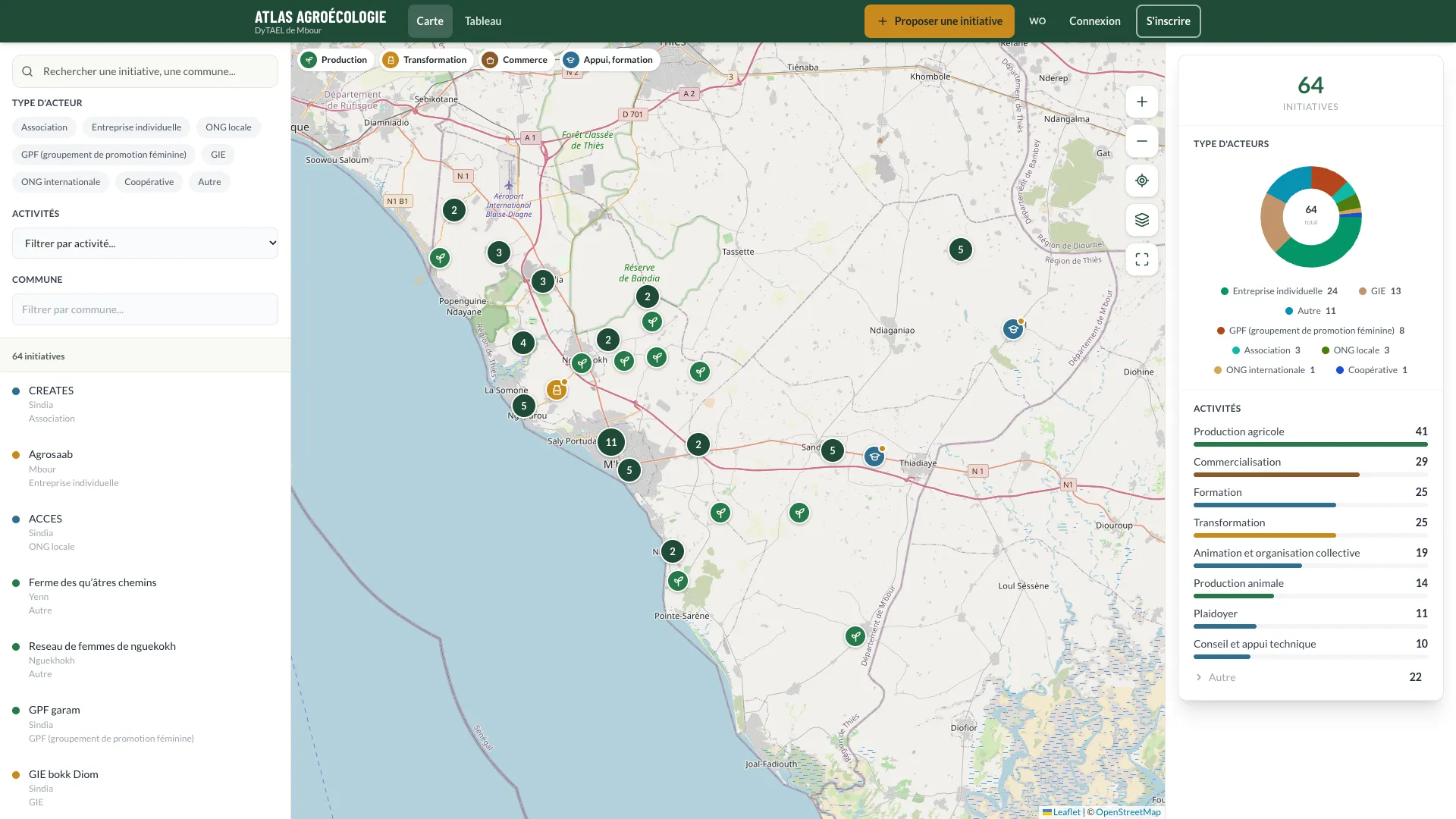Open the Leaflet attribution link
Viewport: 1456px width, 819px height.
pos(1062,812)
